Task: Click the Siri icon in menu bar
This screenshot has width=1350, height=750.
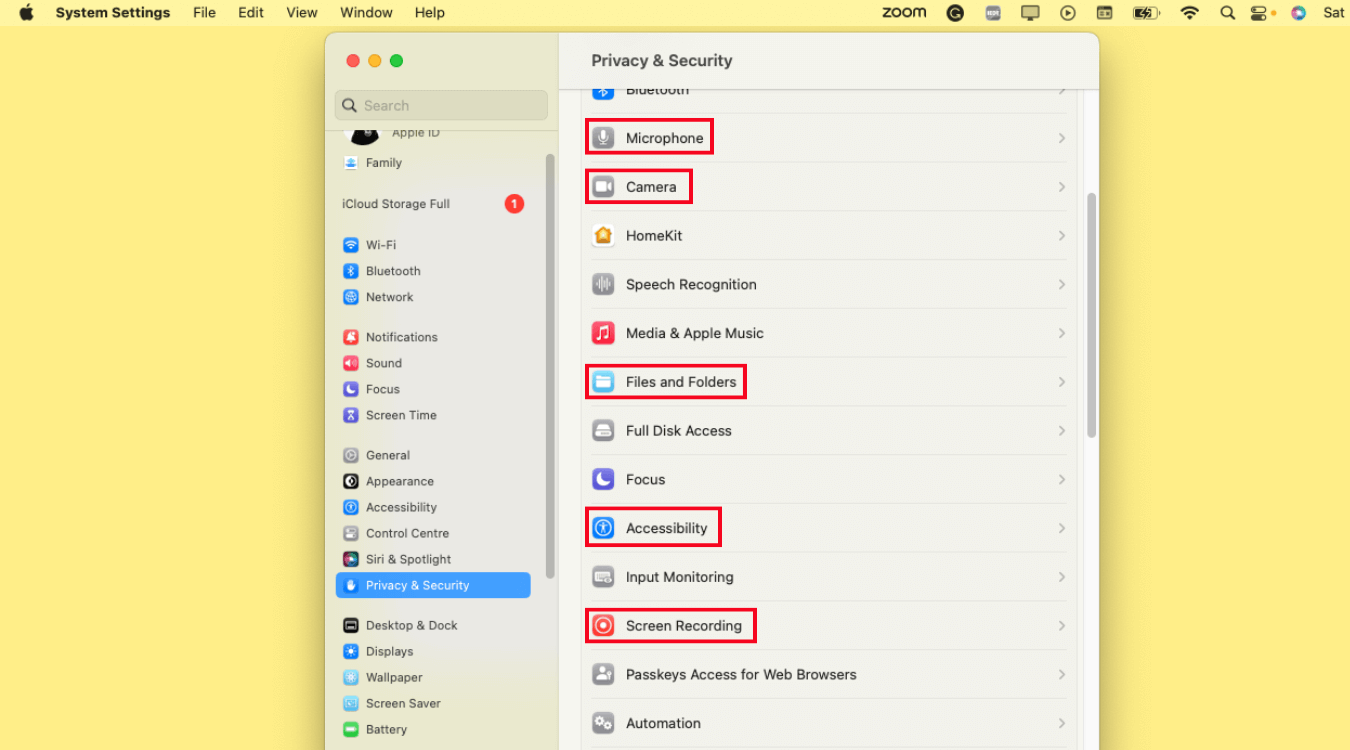Action: [1298, 13]
